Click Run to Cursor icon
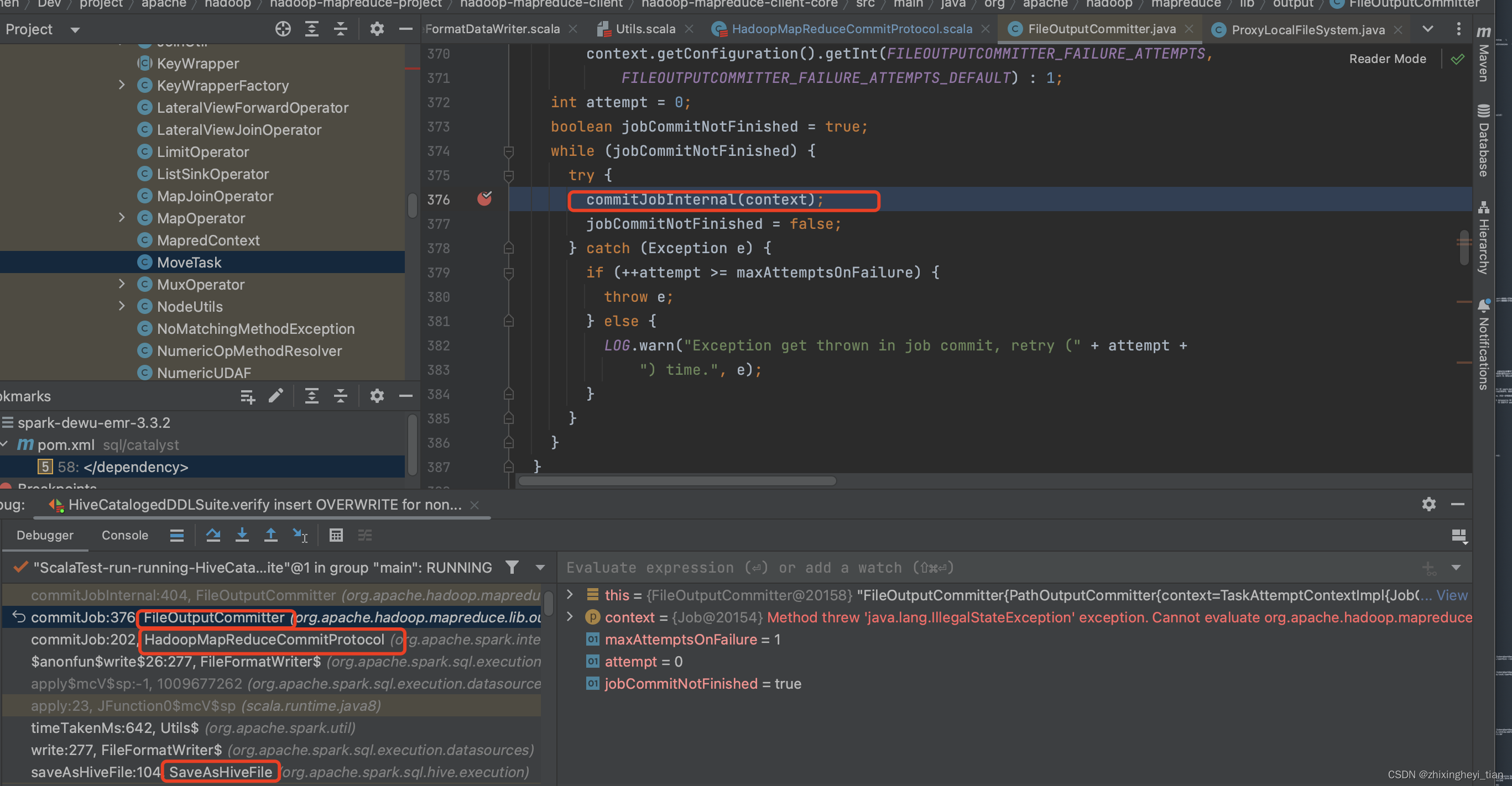 (x=300, y=535)
